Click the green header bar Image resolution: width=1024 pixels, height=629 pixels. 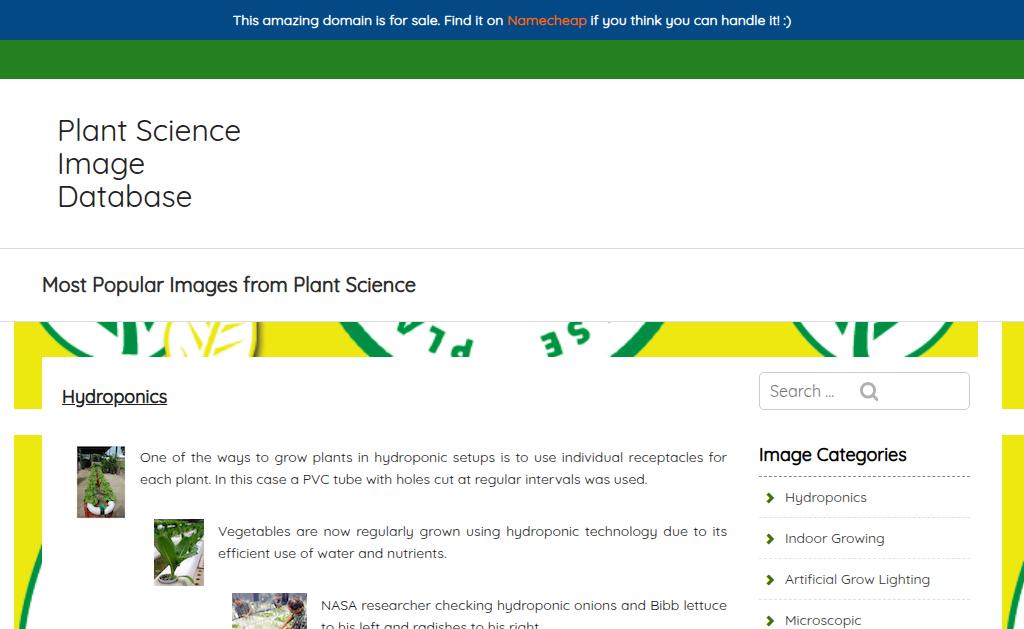pyautogui.click(x=512, y=59)
